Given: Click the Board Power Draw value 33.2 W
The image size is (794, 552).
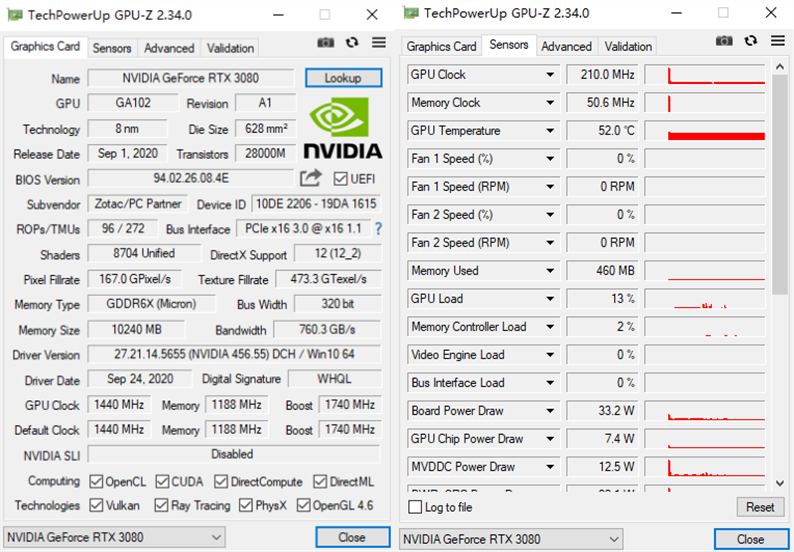Looking at the screenshot, I should (602, 411).
